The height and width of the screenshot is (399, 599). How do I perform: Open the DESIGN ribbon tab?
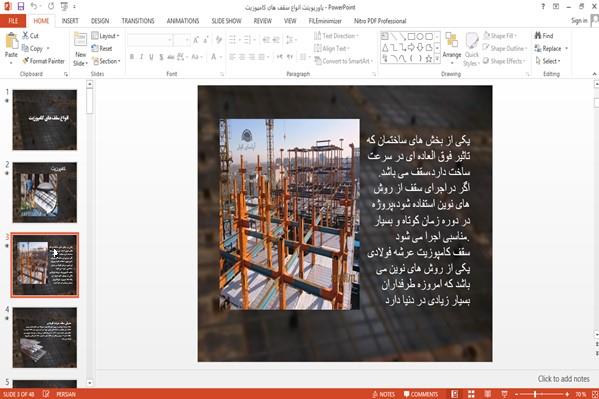[100, 21]
